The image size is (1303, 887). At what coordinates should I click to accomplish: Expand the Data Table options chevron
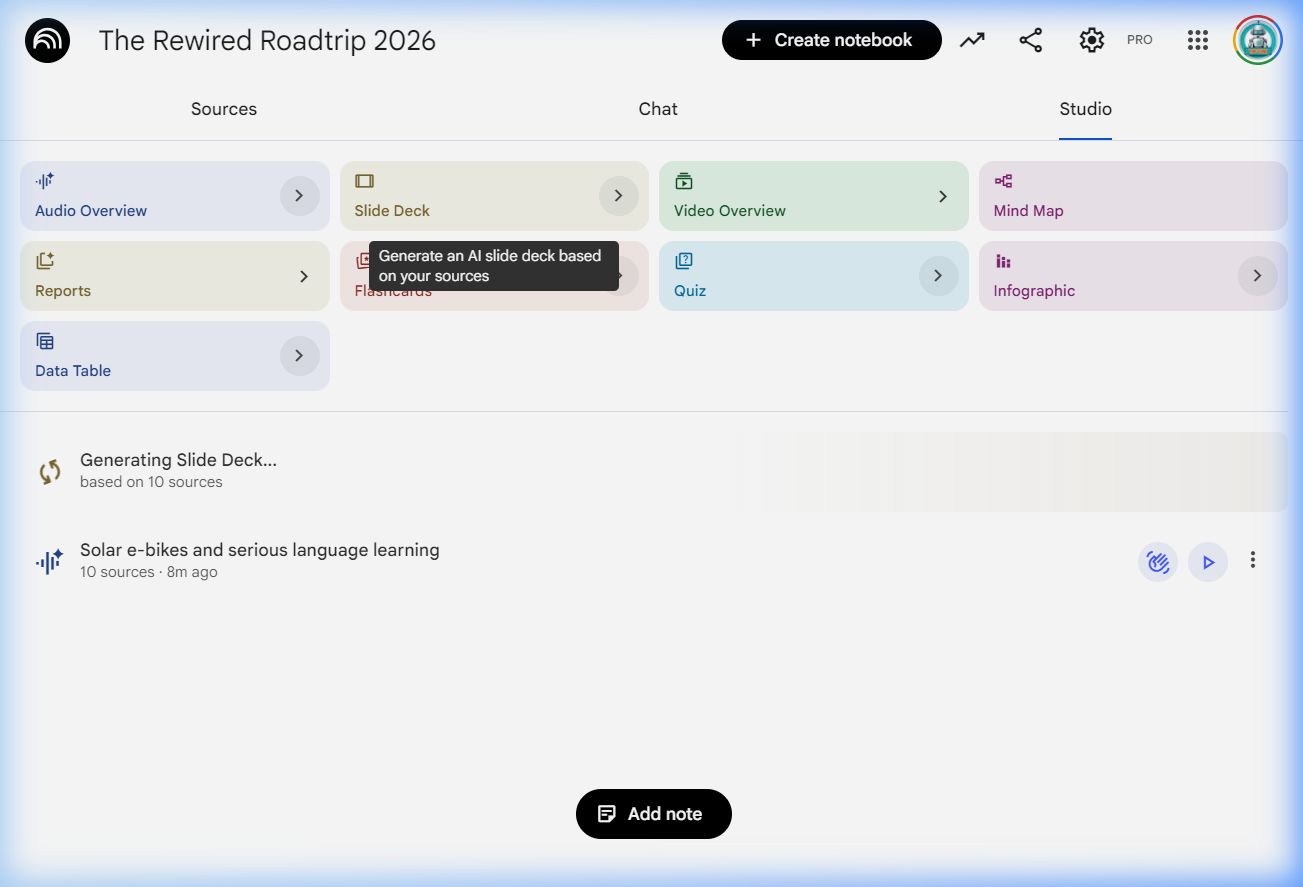point(299,356)
